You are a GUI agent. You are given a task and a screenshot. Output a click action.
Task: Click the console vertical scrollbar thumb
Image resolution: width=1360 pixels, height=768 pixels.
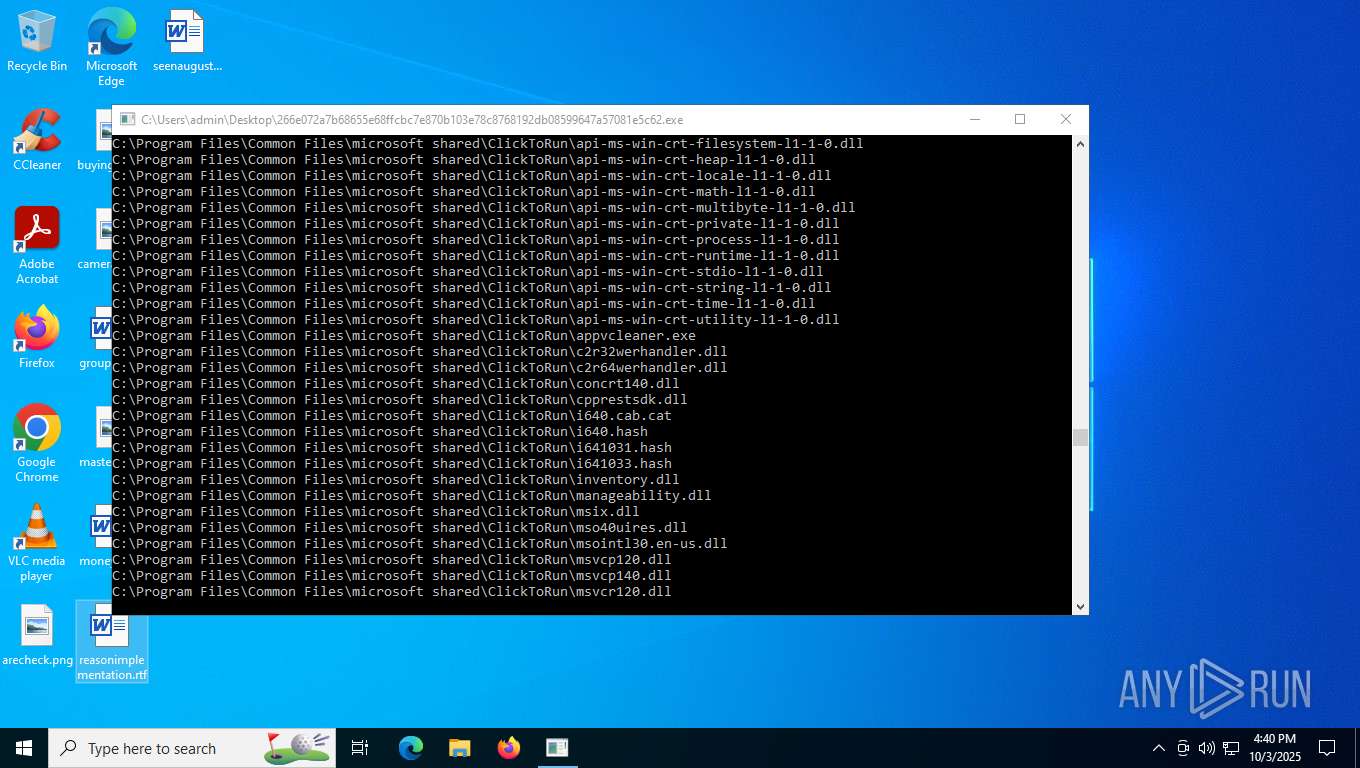pyautogui.click(x=1080, y=438)
